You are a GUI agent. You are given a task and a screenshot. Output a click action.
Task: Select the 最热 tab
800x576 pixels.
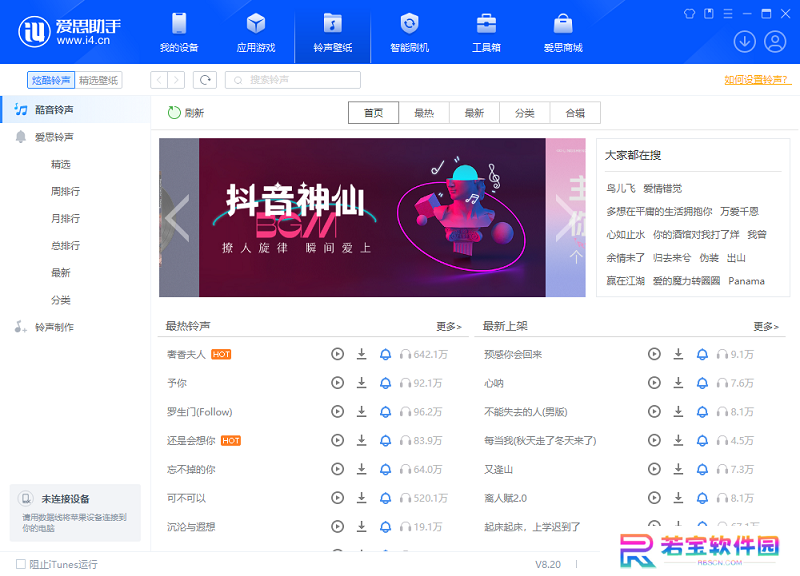pos(424,113)
